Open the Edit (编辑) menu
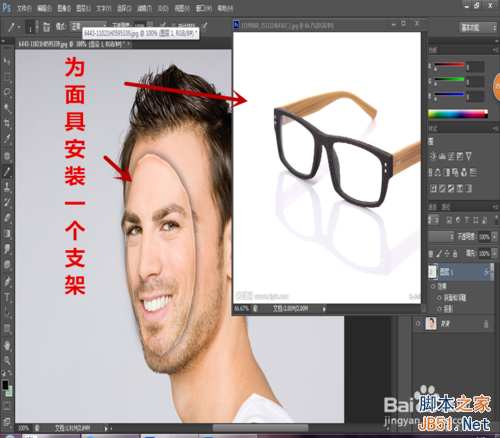The image size is (500, 438). 44,8
